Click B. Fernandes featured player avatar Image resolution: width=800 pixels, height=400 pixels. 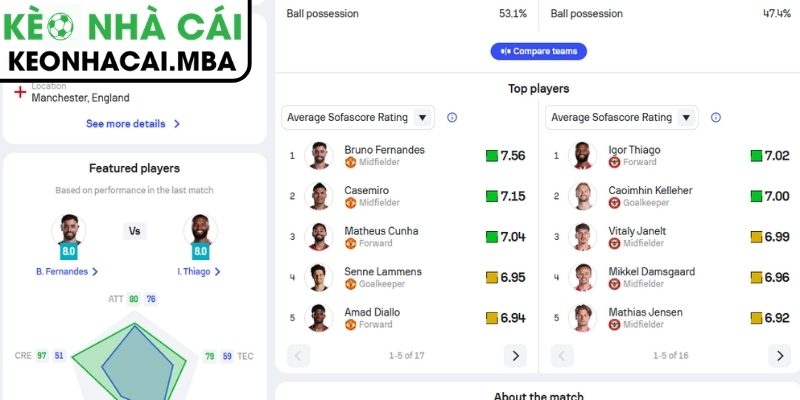67,232
